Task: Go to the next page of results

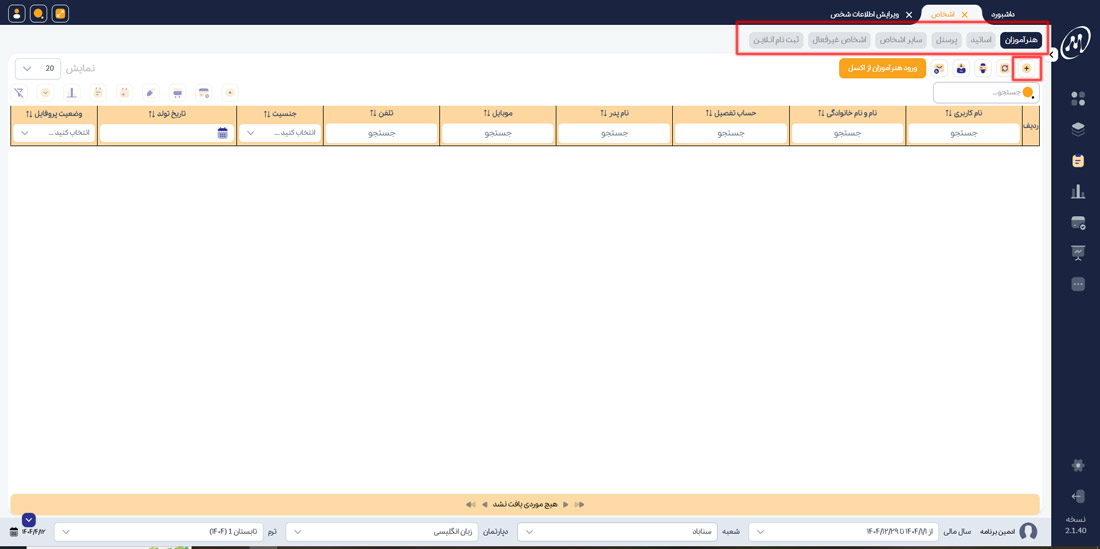Action: [x=485, y=504]
